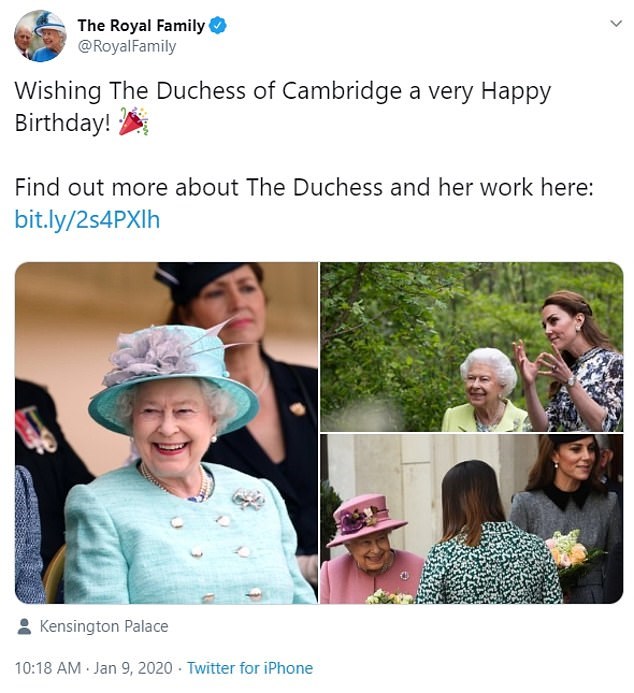Open the bit.ly/2s4PXlh link

coord(87,219)
